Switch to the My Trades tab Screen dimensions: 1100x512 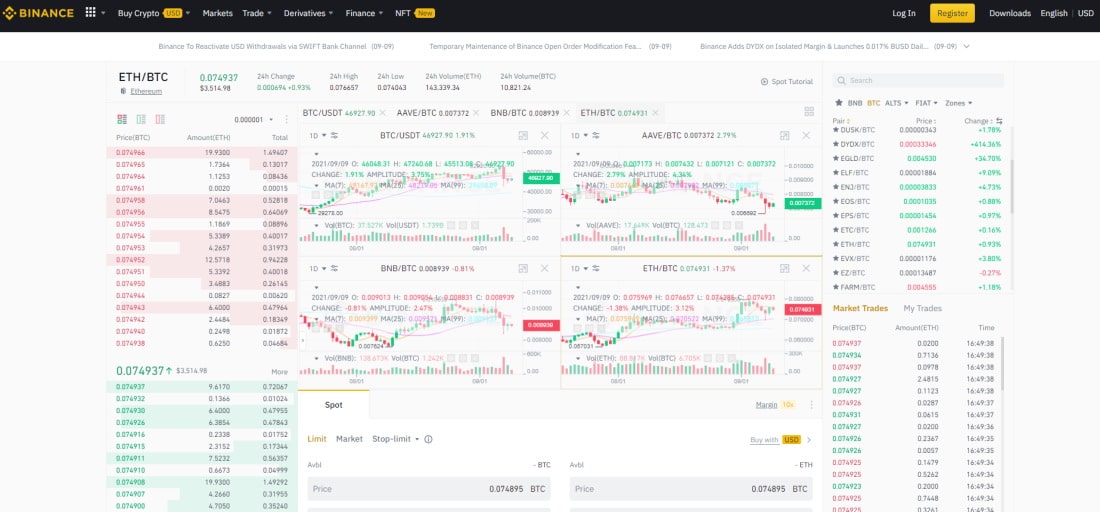pyautogui.click(x=923, y=309)
